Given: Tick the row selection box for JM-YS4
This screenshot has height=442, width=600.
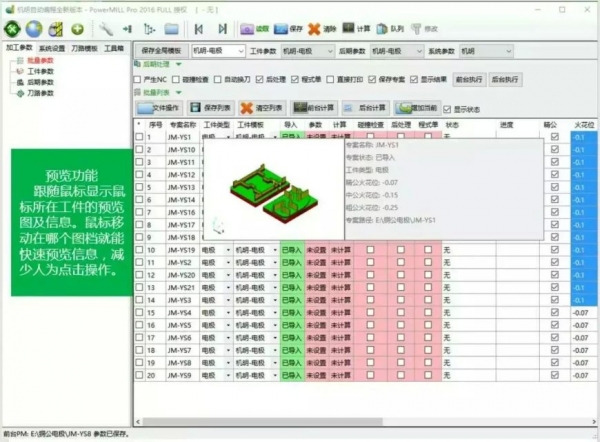Looking at the screenshot, I should 139,313.
